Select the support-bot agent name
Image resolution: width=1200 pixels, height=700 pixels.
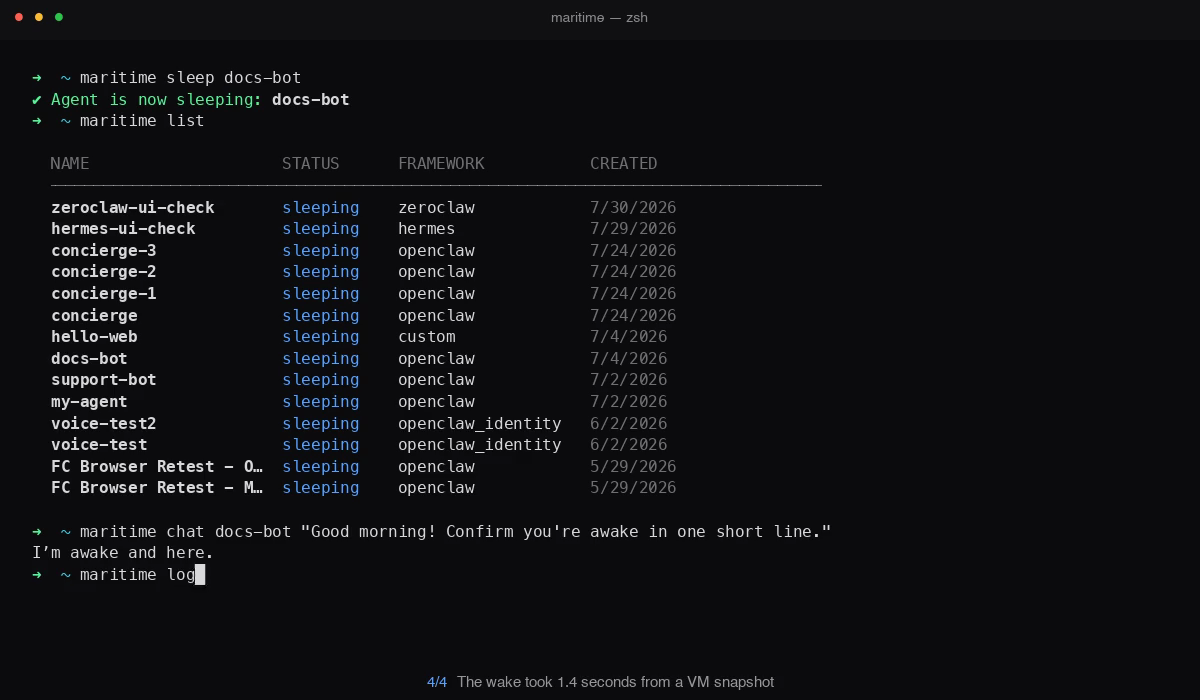click(104, 379)
